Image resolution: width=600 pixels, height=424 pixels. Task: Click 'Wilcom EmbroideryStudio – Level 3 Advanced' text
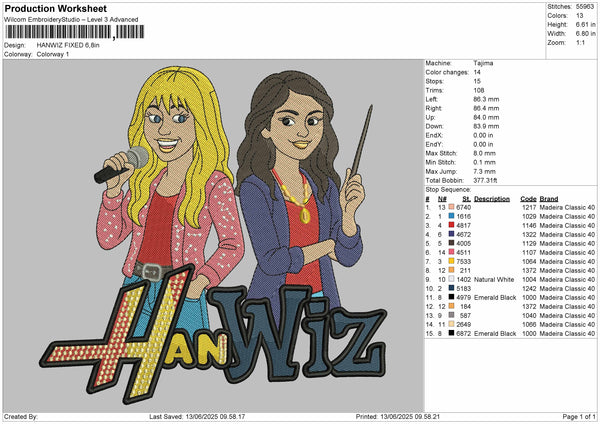(71, 20)
